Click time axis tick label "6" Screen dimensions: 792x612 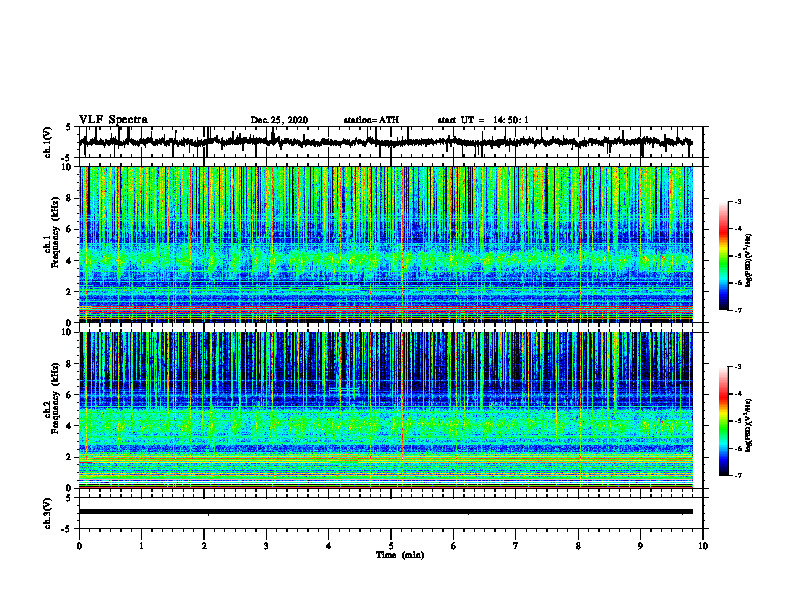point(454,546)
